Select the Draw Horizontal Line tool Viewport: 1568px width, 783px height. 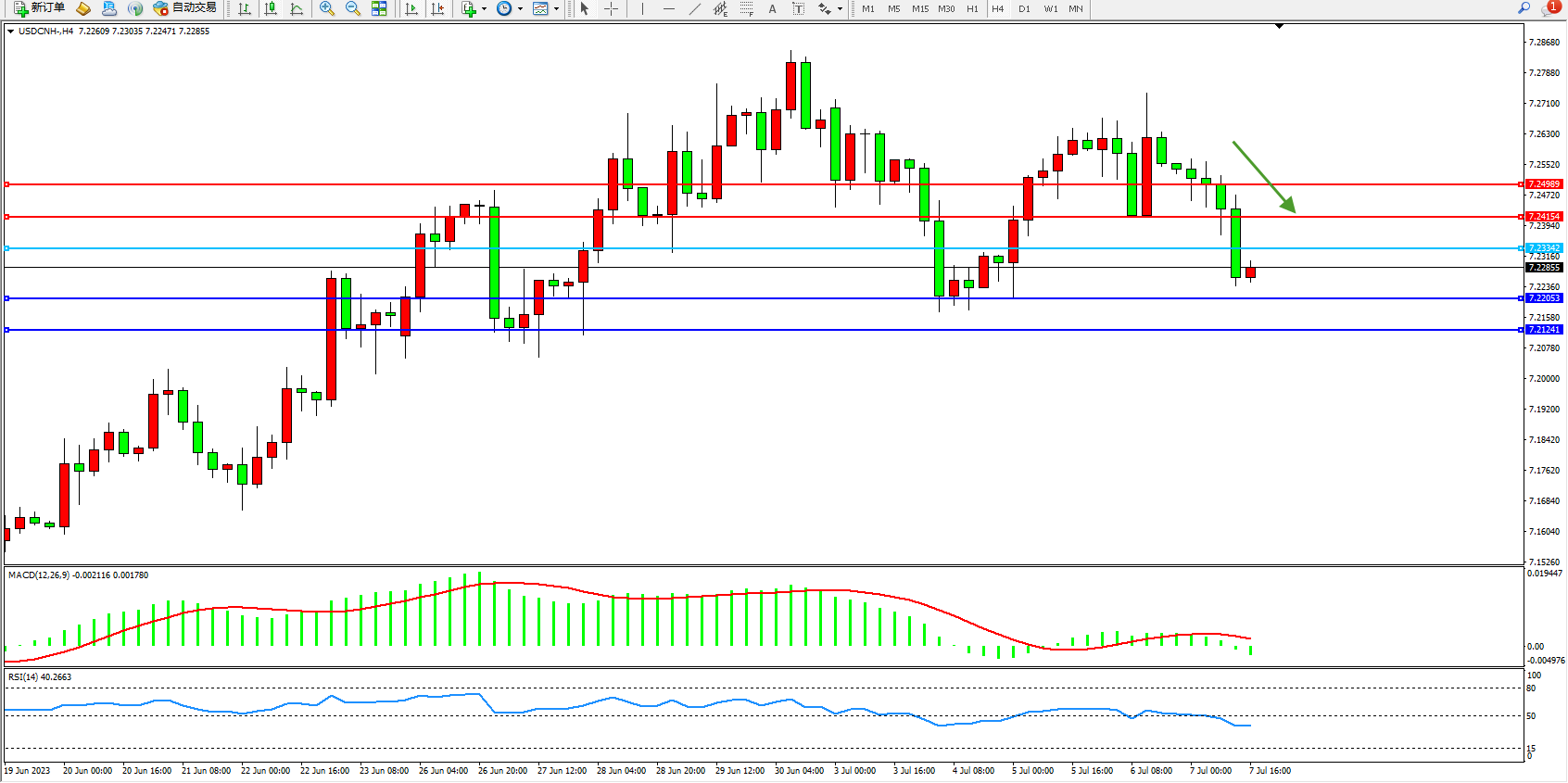tap(668, 8)
